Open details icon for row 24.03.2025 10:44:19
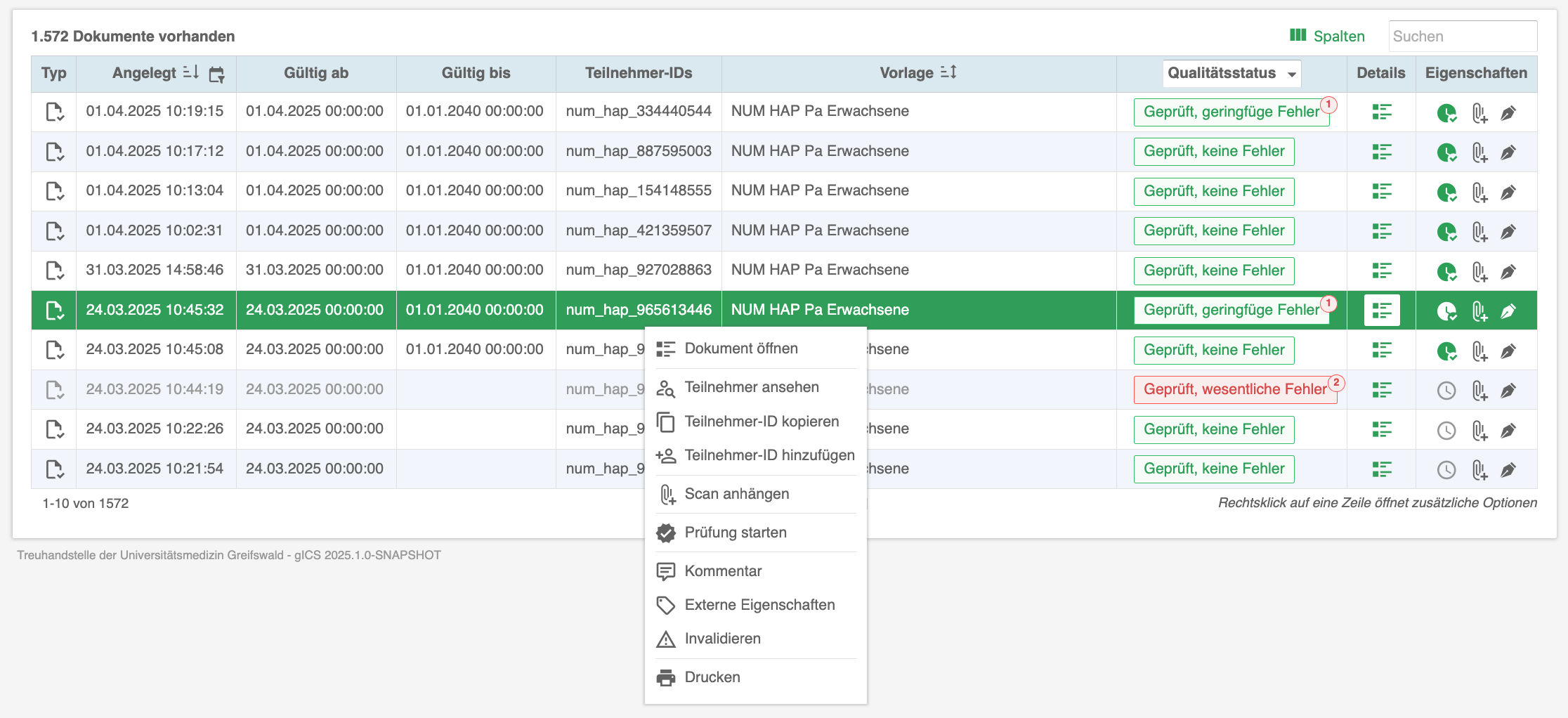Screen dimensions: 1568x718 coord(1382,390)
